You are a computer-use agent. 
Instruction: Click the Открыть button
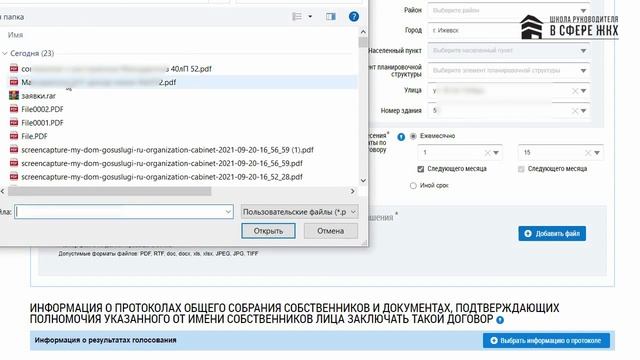268,231
